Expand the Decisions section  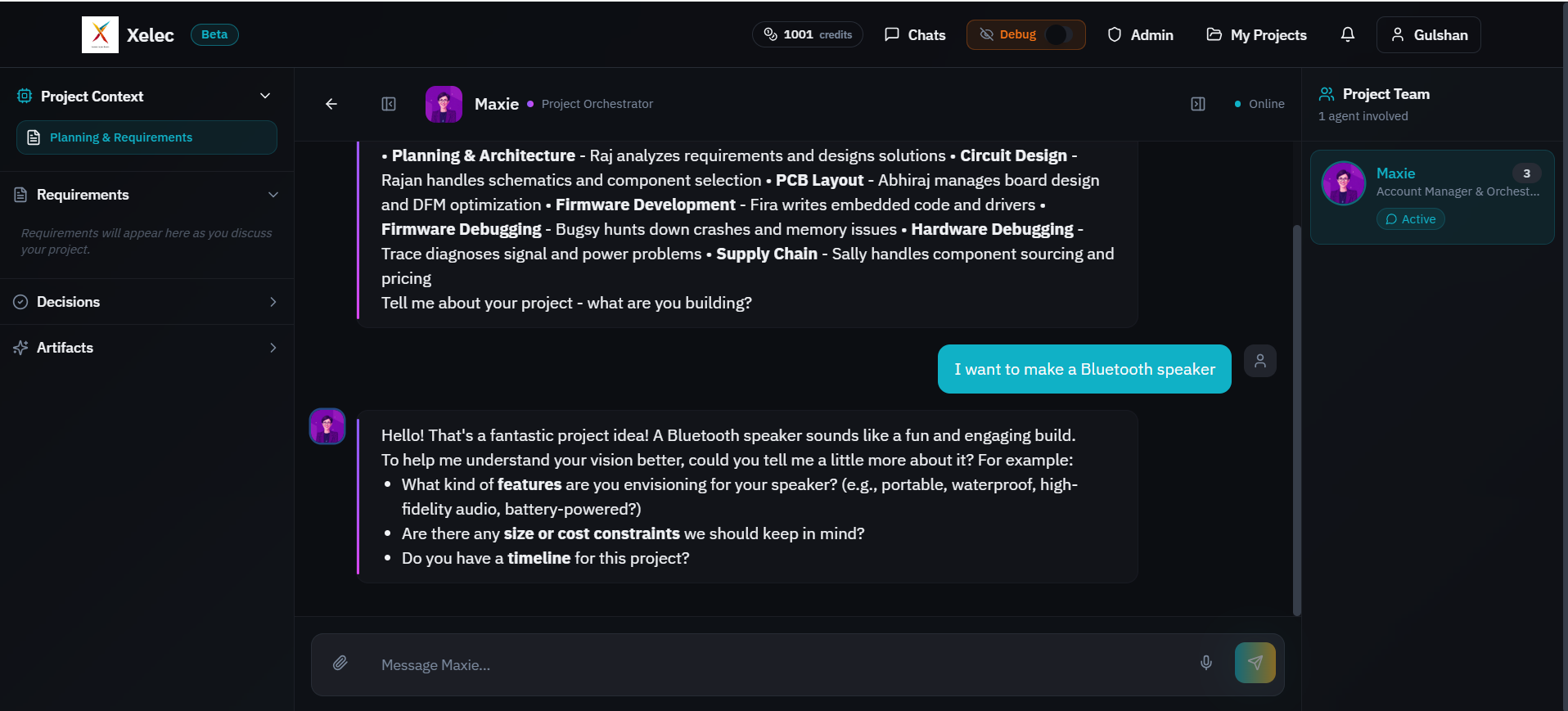click(x=273, y=302)
